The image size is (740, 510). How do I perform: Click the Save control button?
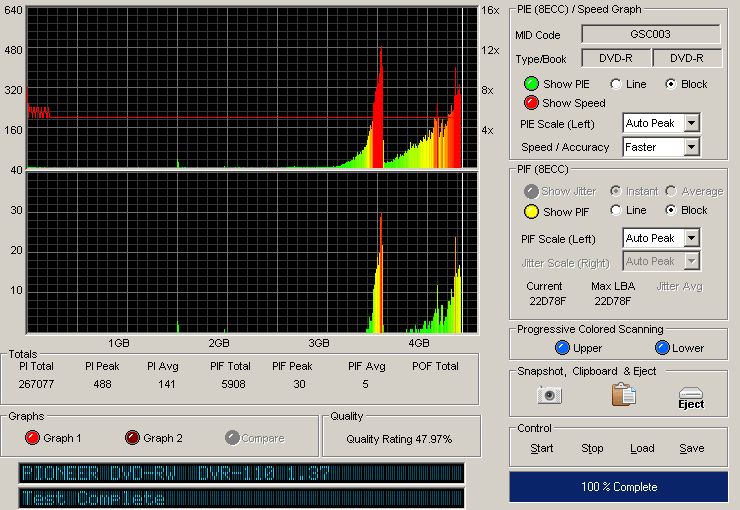(691, 448)
